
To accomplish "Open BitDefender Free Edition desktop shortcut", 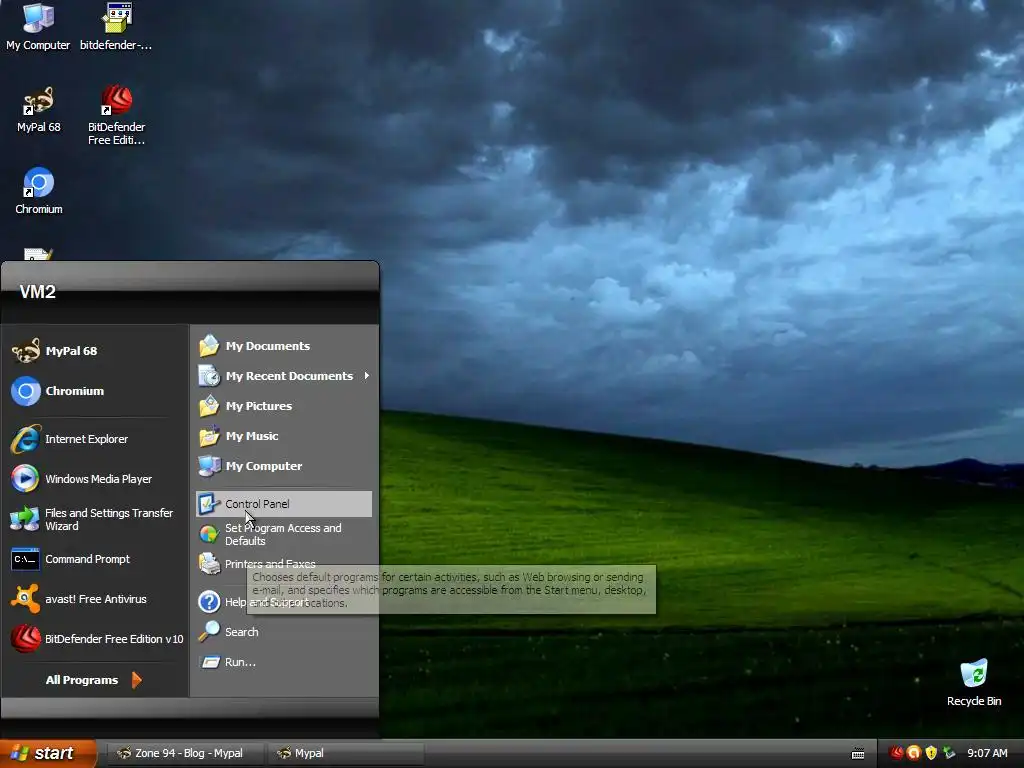I will 116,116.
